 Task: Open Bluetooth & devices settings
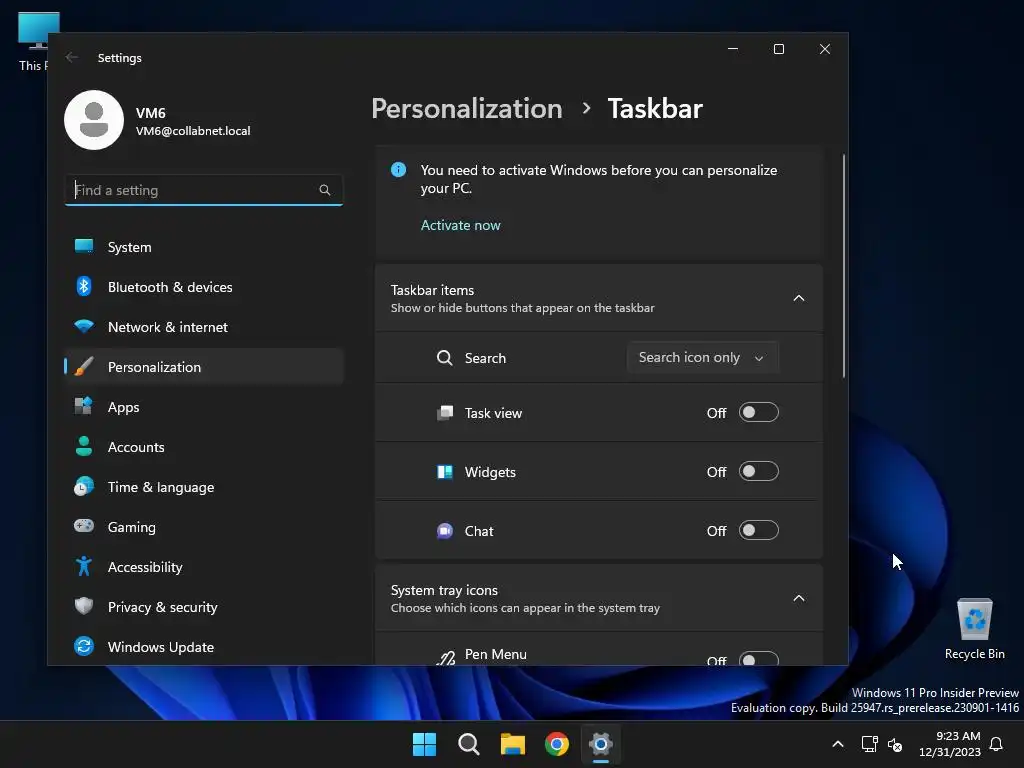click(204, 287)
